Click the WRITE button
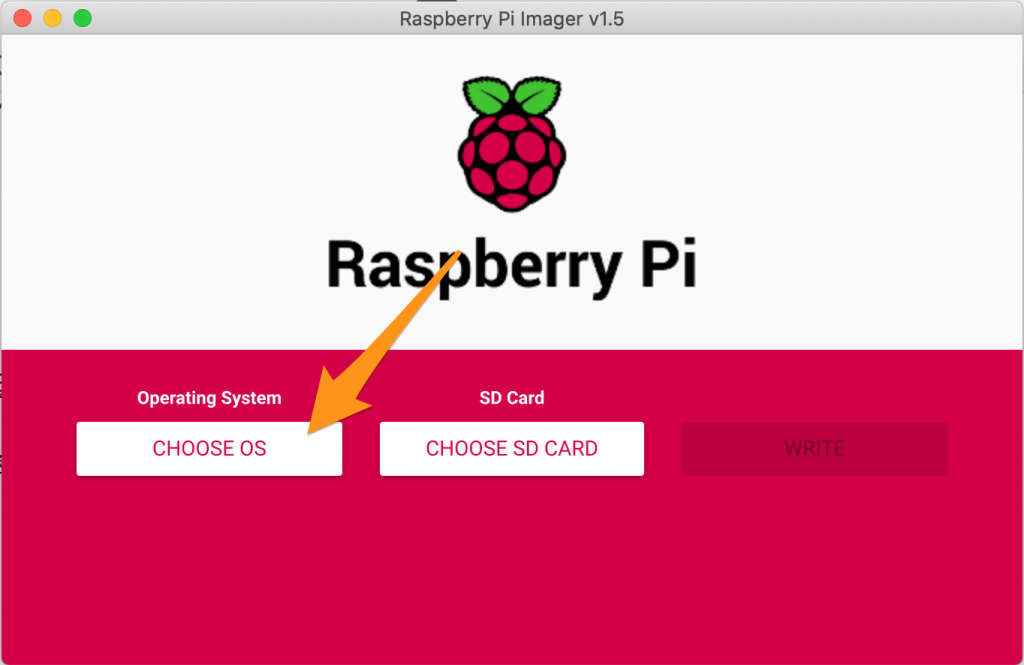1024x665 pixels. click(814, 449)
